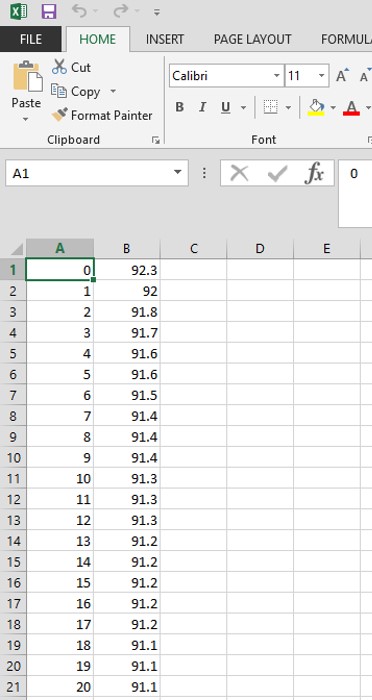Select column B header
Viewport: 372px width, 700px height.
[x=127, y=249]
